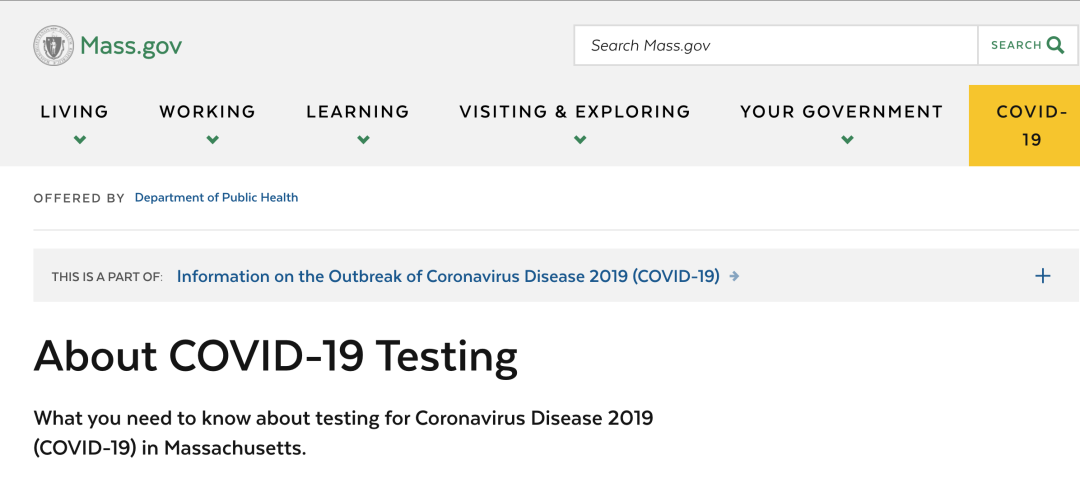Click the magnifying glass search icon
This screenshot has width=1080, height=488.
1055,45
